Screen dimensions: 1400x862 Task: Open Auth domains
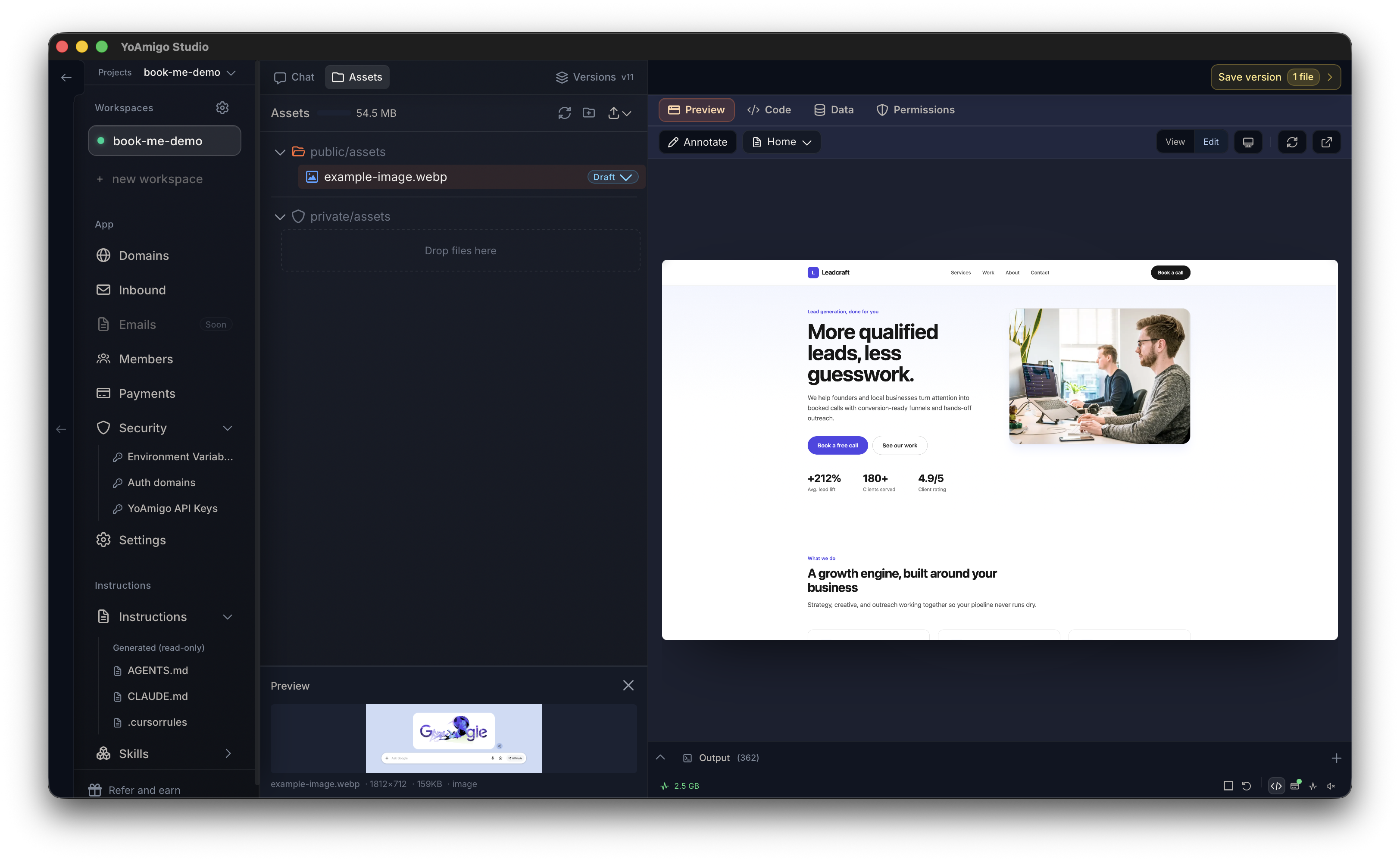(x=154, y=482)
